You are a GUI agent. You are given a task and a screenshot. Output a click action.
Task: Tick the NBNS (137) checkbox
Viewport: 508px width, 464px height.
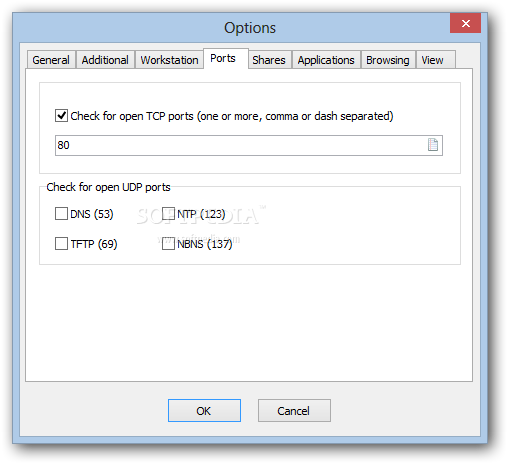pyautogui.click(x=168, y=244)
